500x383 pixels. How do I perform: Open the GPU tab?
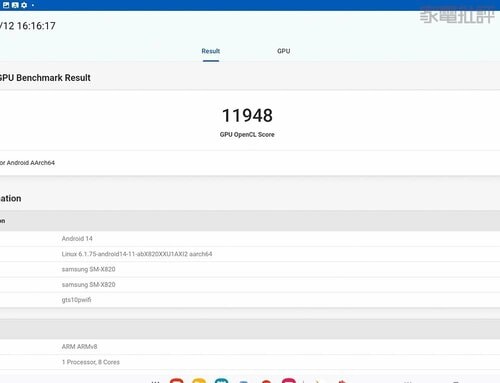coord(283,51)
